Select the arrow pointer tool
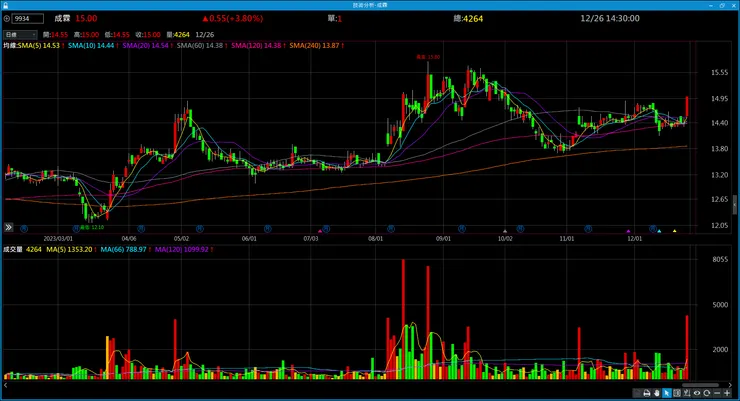 click(667, 393)
